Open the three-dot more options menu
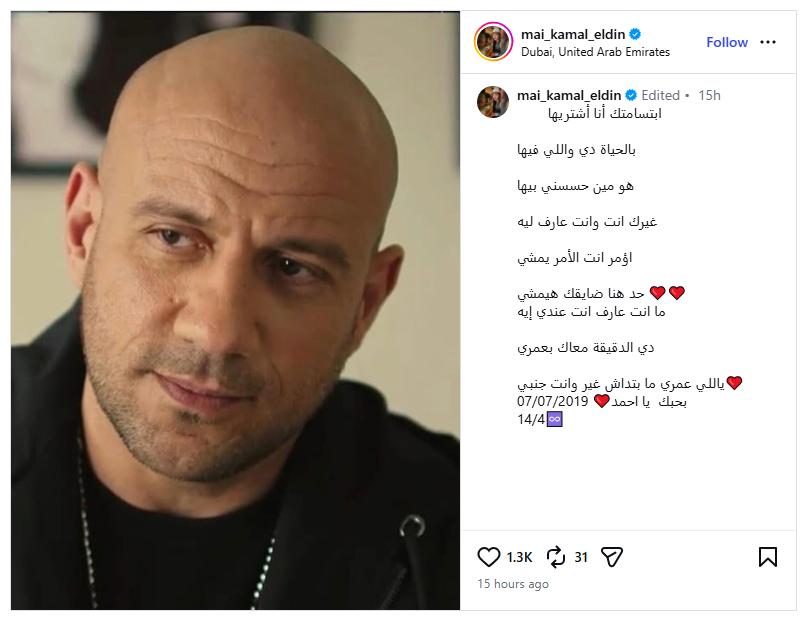 tap(768, 42)
